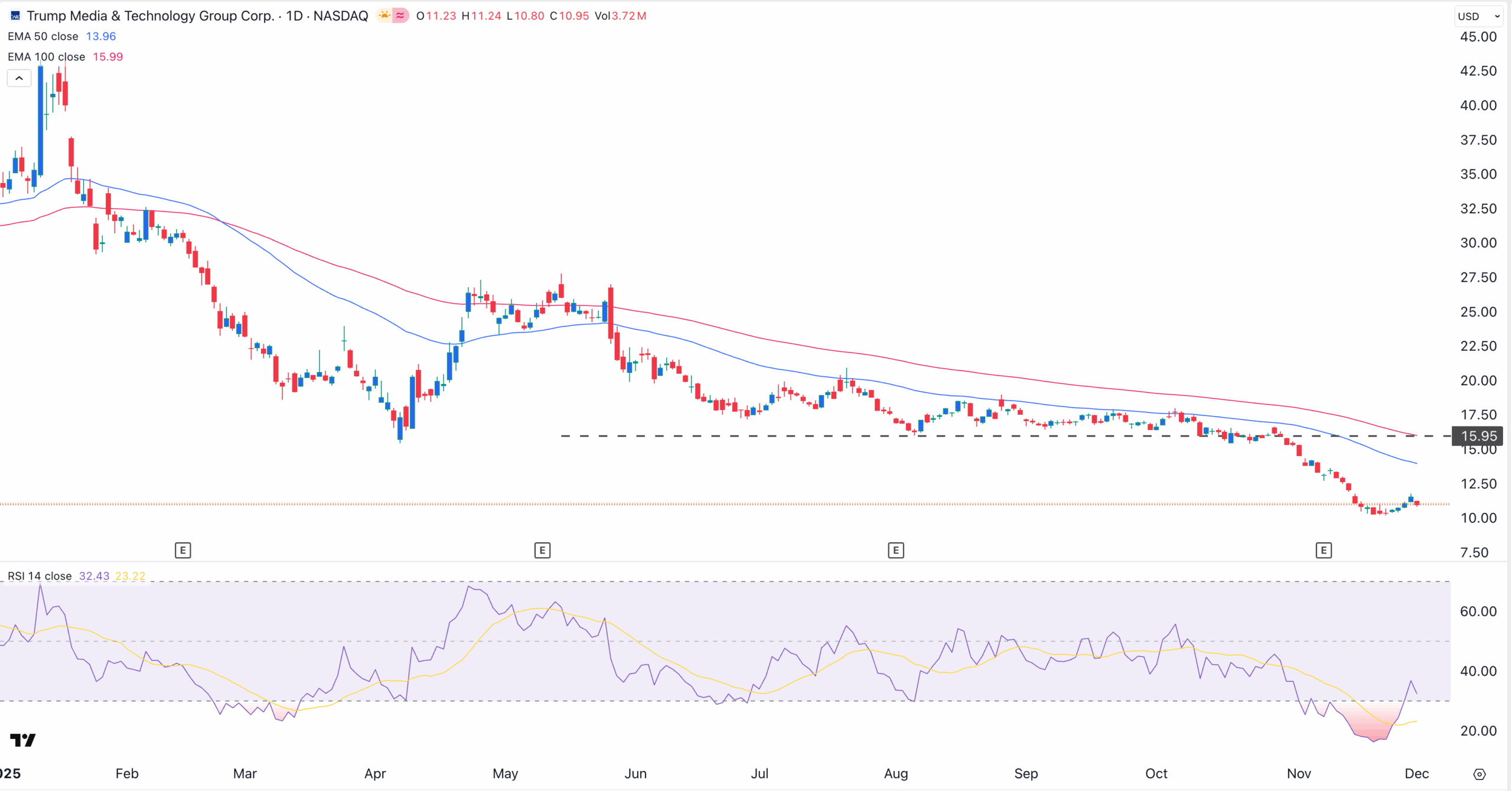This screenshot has height=791, width=1512.
Task: Click the Mar label on time axis
Action: [x=245, y=774]
